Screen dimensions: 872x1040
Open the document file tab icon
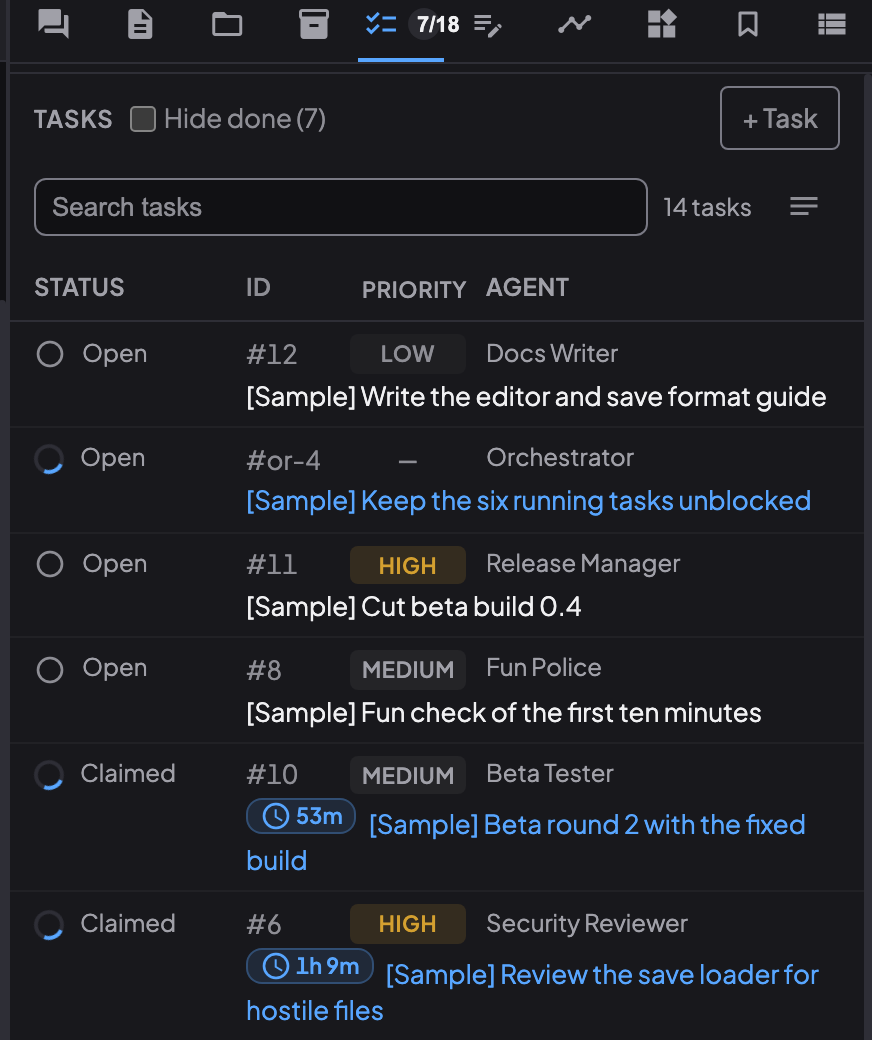[x=140, y=25]
